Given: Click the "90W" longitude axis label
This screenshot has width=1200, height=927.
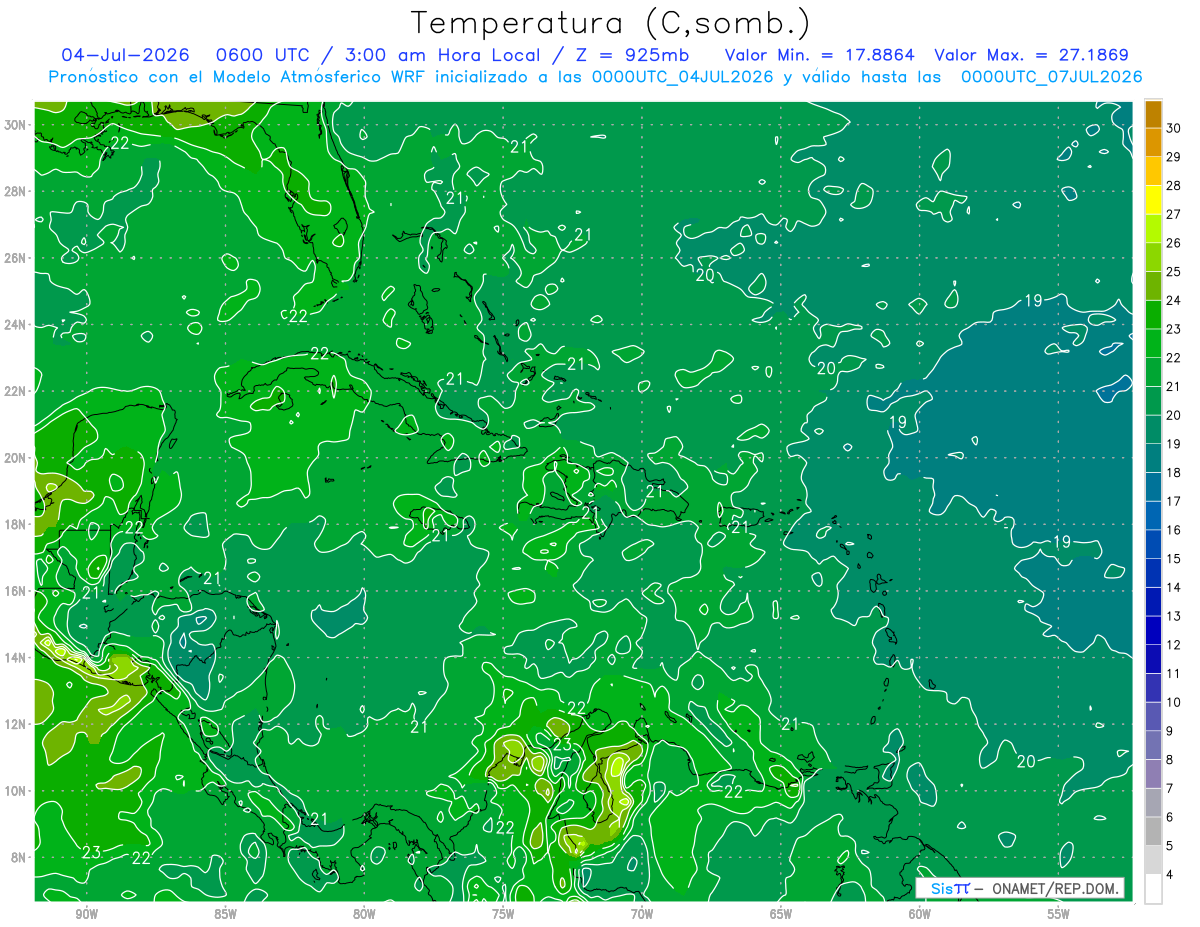Looking at the screenshot, I should (x=87, y=914).
